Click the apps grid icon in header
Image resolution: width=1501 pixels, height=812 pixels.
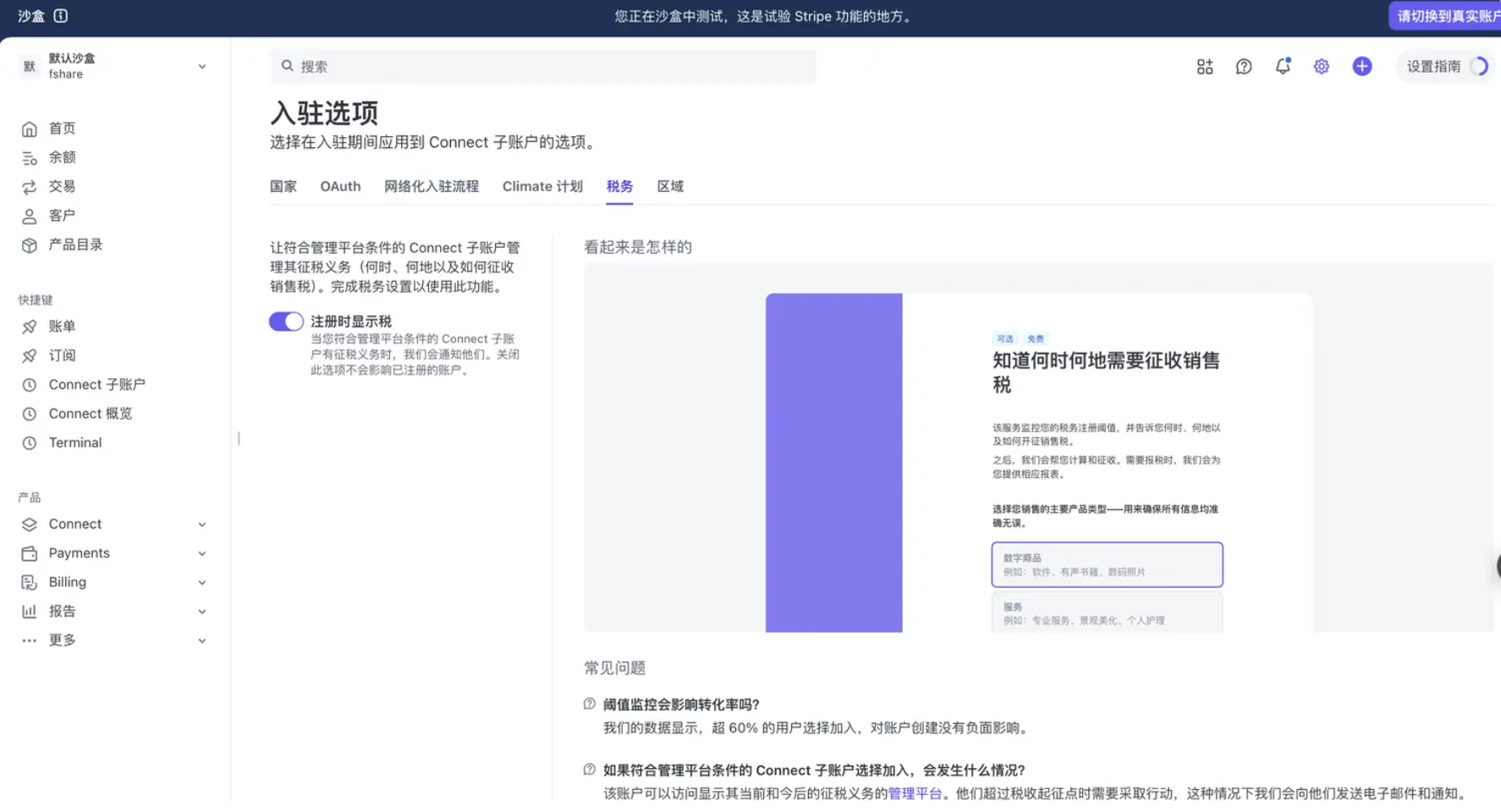point(1205,67)
